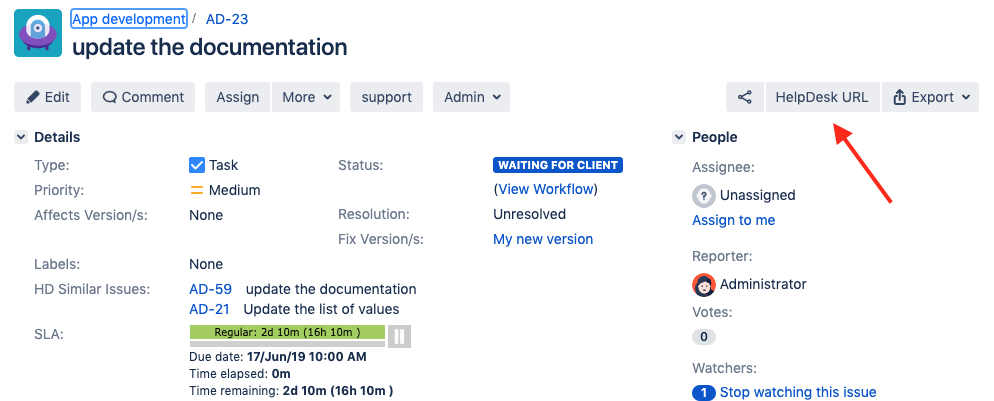Click the Waiting for Client status badge
This screenshot has width=994, height=401.
click(558, 165)
